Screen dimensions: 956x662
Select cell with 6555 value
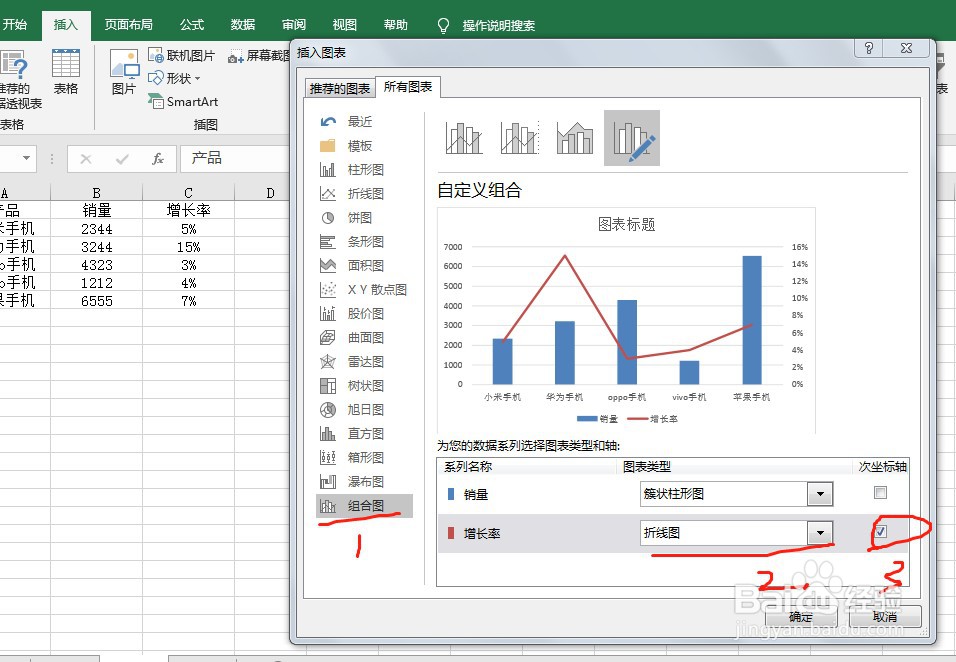click(x=96, y=301)
